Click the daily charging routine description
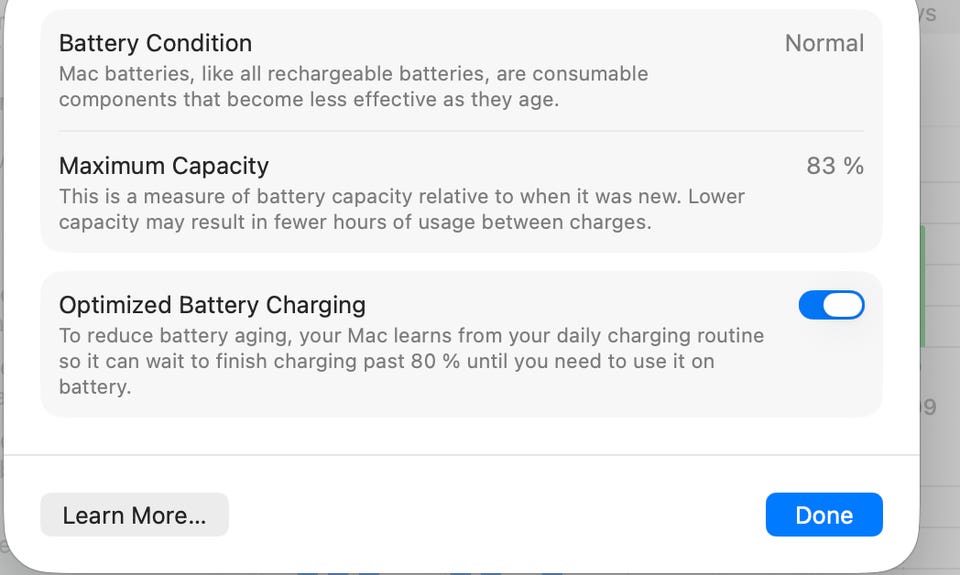960x575 pixels. (410, 348)
